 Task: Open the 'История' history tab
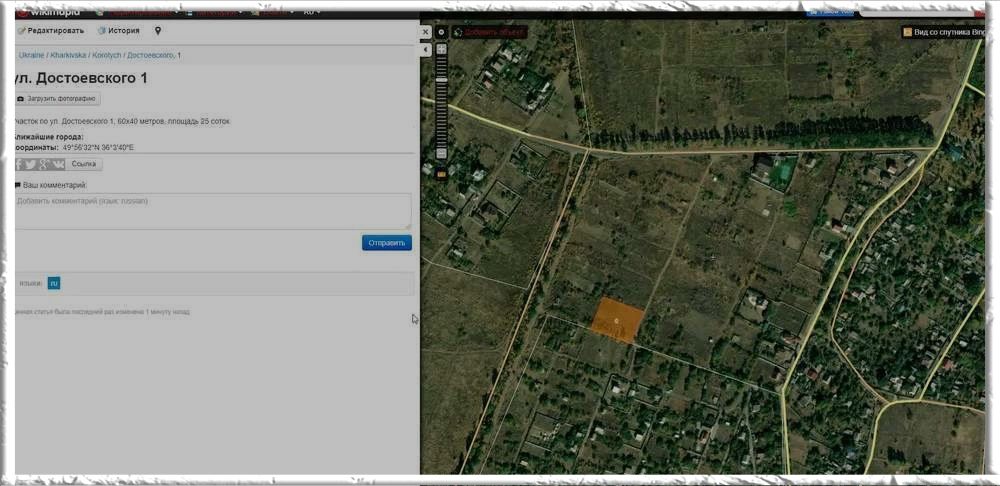(x=119, y=31)
